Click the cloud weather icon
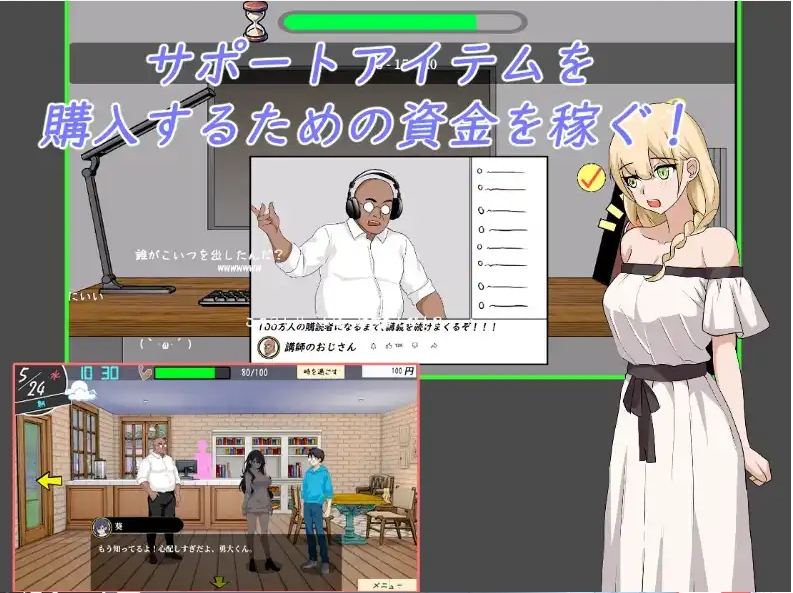Image resolution: width=793 pixels, height=593 pixels. 80,393
